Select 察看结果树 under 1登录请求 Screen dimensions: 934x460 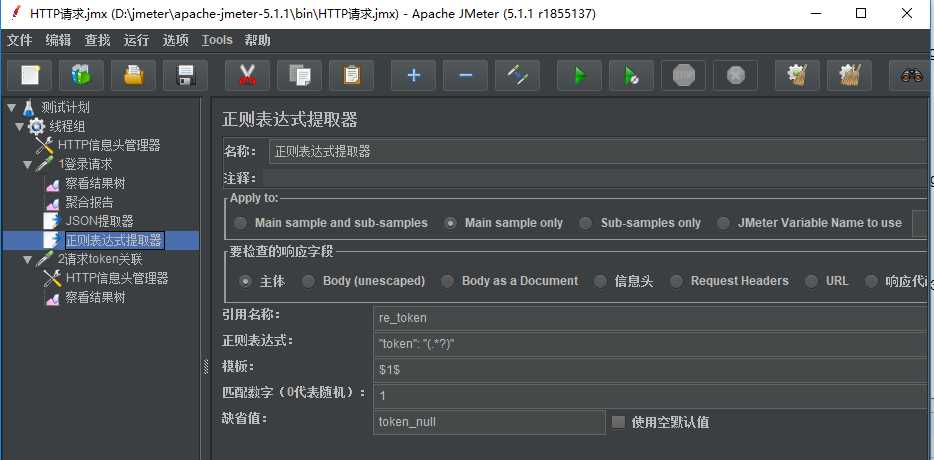[96, 184]
